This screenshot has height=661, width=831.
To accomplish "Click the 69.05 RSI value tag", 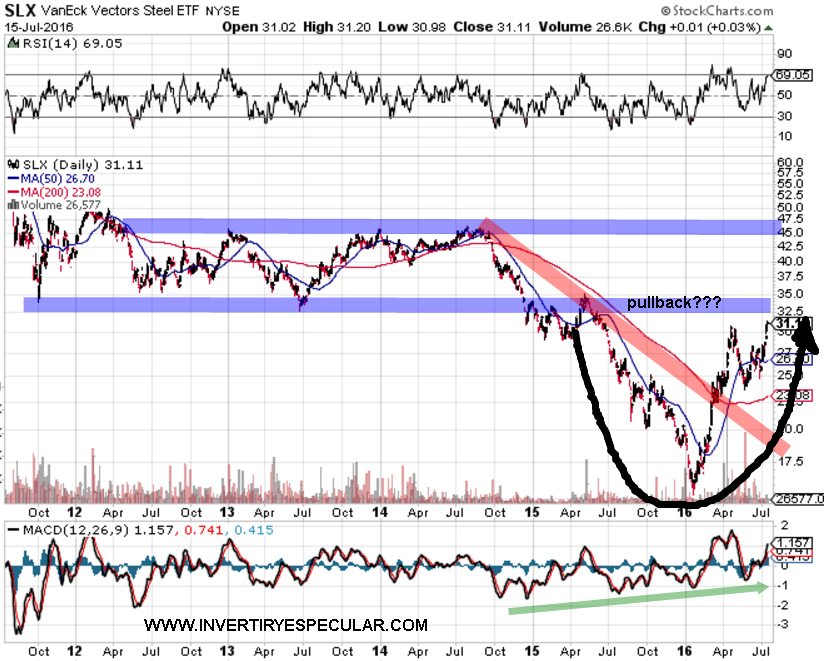I will tap(793, 75).
